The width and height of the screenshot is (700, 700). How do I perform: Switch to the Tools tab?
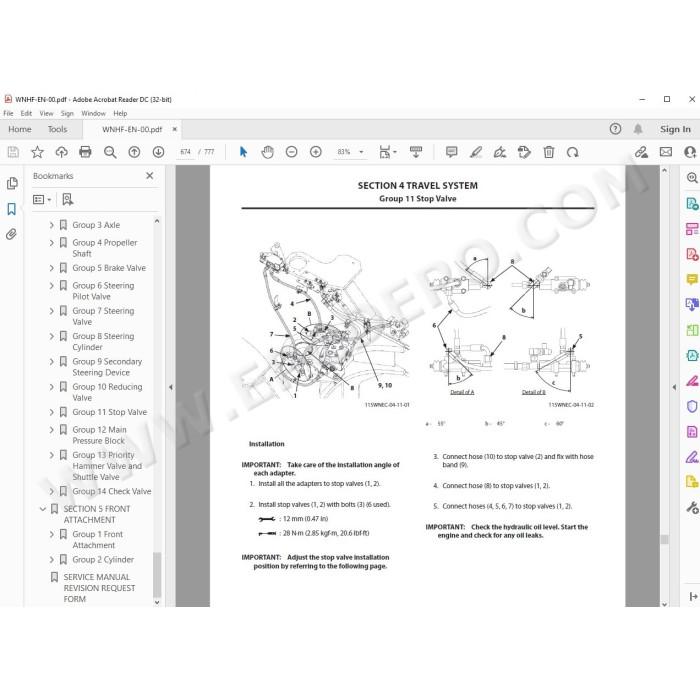57,129
